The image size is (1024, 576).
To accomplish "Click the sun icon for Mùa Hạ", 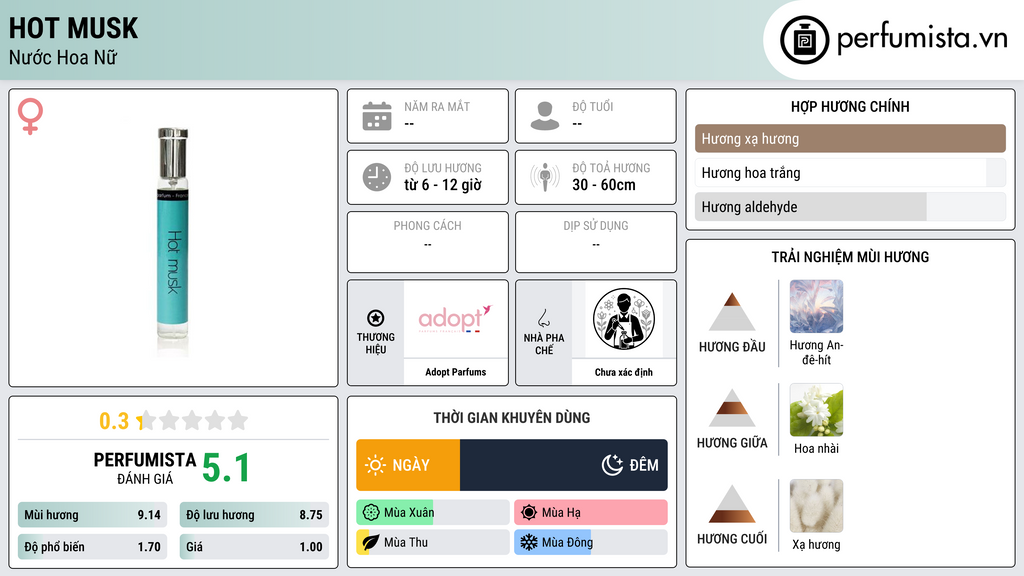I will [x=529, y=513].
